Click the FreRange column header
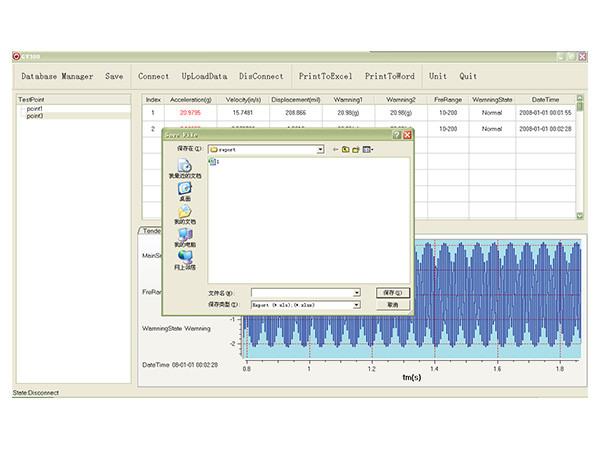Viewport: 600px width, 450px height. tap(448, 99)
